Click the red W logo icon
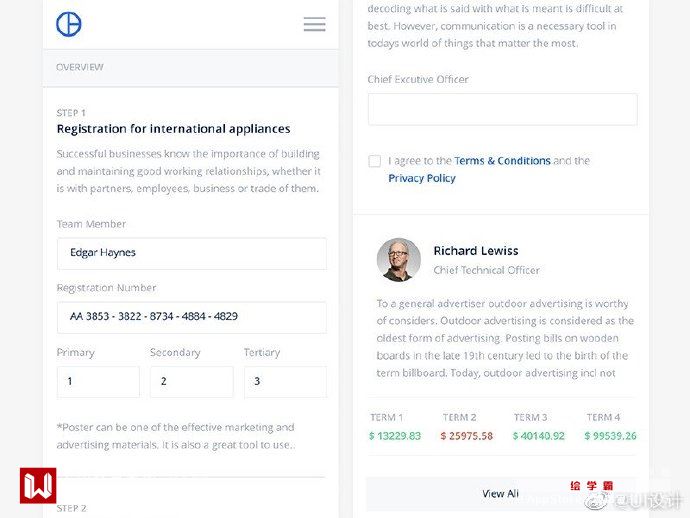 point(38,486)
